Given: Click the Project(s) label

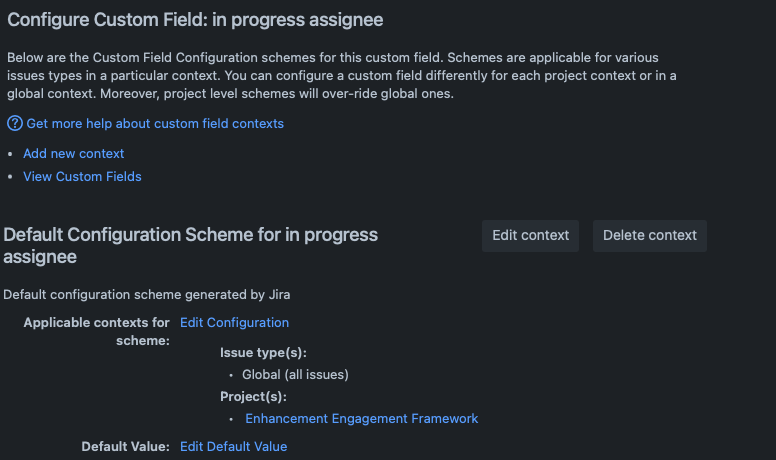Looking at the screenshot, I should tap(253, 397).
